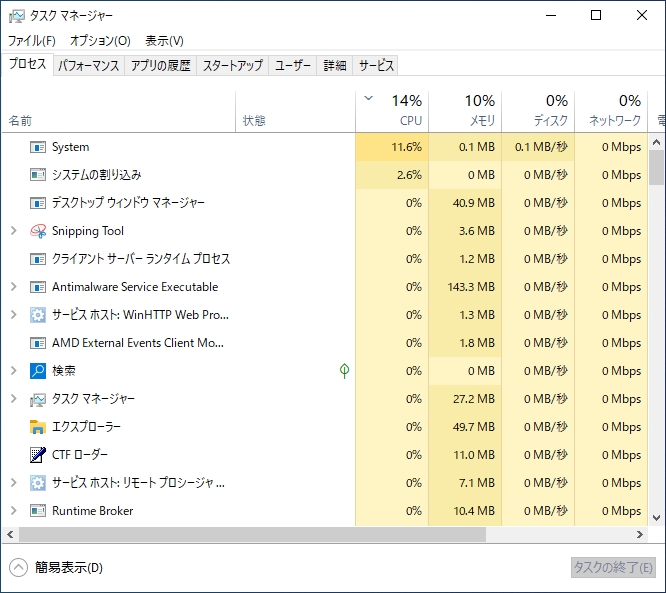Viewport: 666px width, 593px height.
Task: Click the green leaf suspended status icon
Action: pos(344,371)
